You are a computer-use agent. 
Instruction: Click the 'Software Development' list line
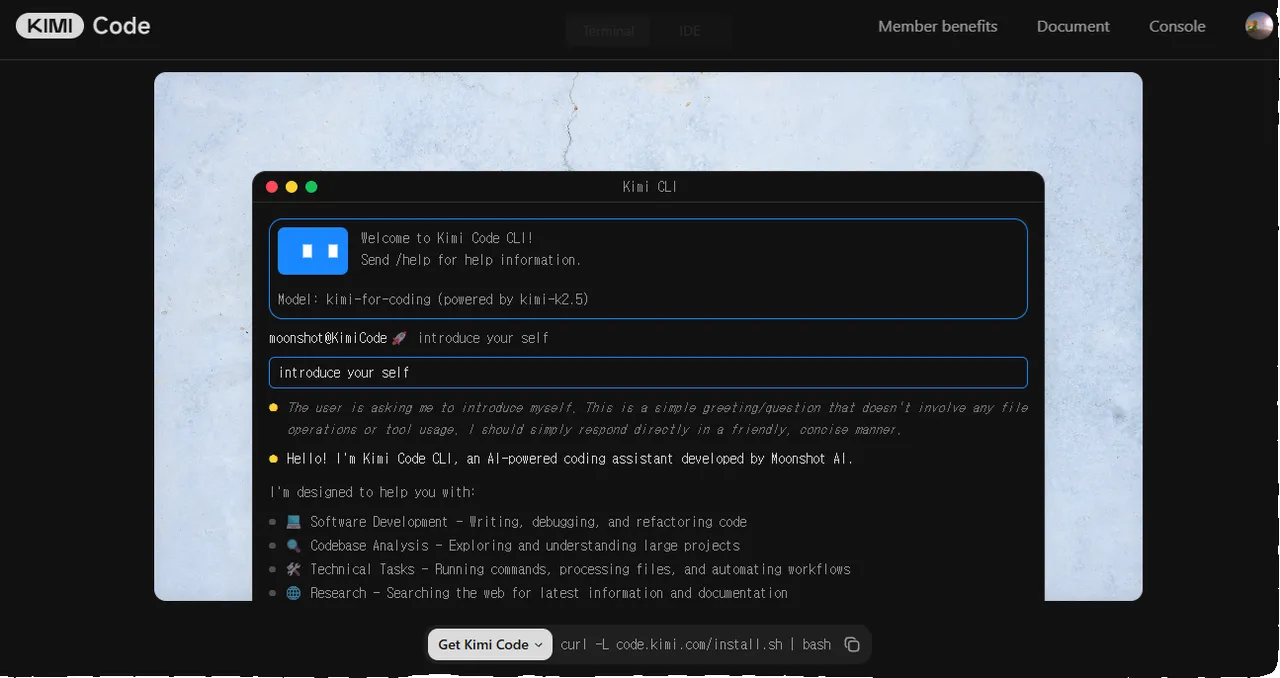pyautogui.click(x=528, y=522)
